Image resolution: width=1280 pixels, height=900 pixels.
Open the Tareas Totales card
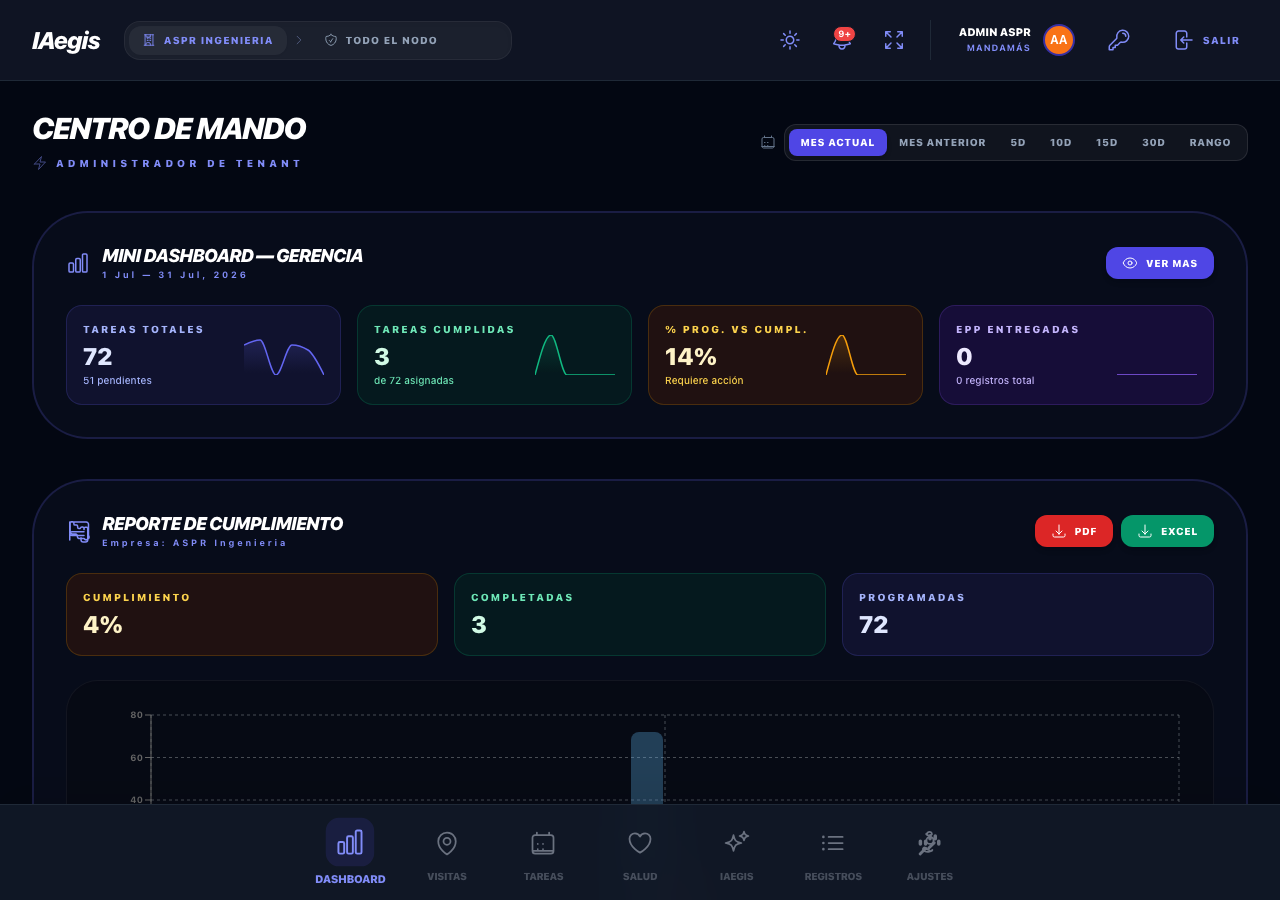[204, 355]
